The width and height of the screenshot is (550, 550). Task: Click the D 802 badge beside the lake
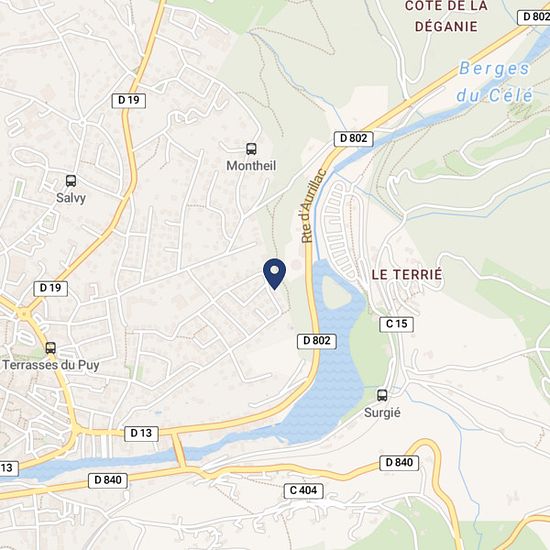pyautogui.click(x=317, y=341)
